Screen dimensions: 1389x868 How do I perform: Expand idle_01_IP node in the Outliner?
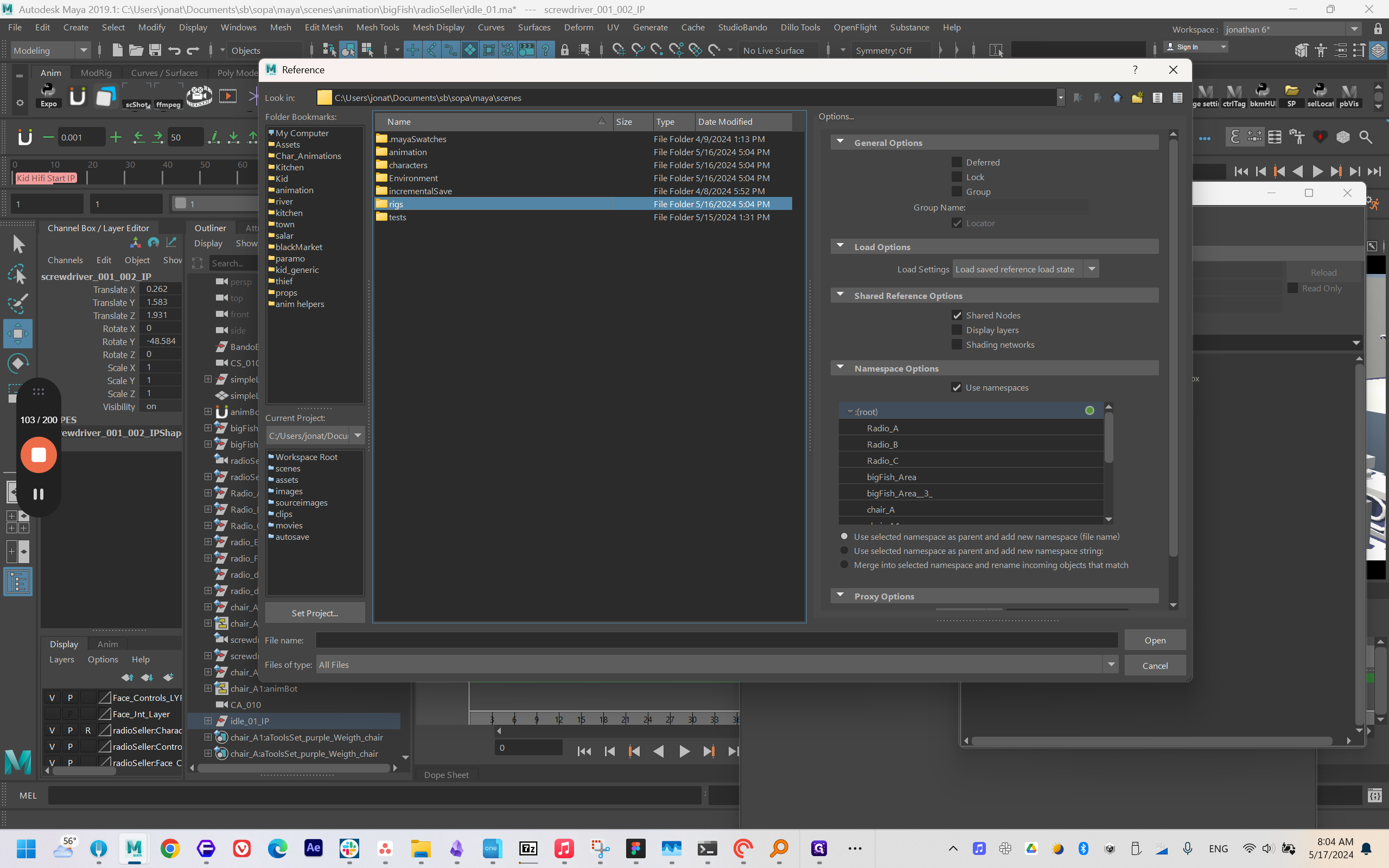(x=208, y=721)
